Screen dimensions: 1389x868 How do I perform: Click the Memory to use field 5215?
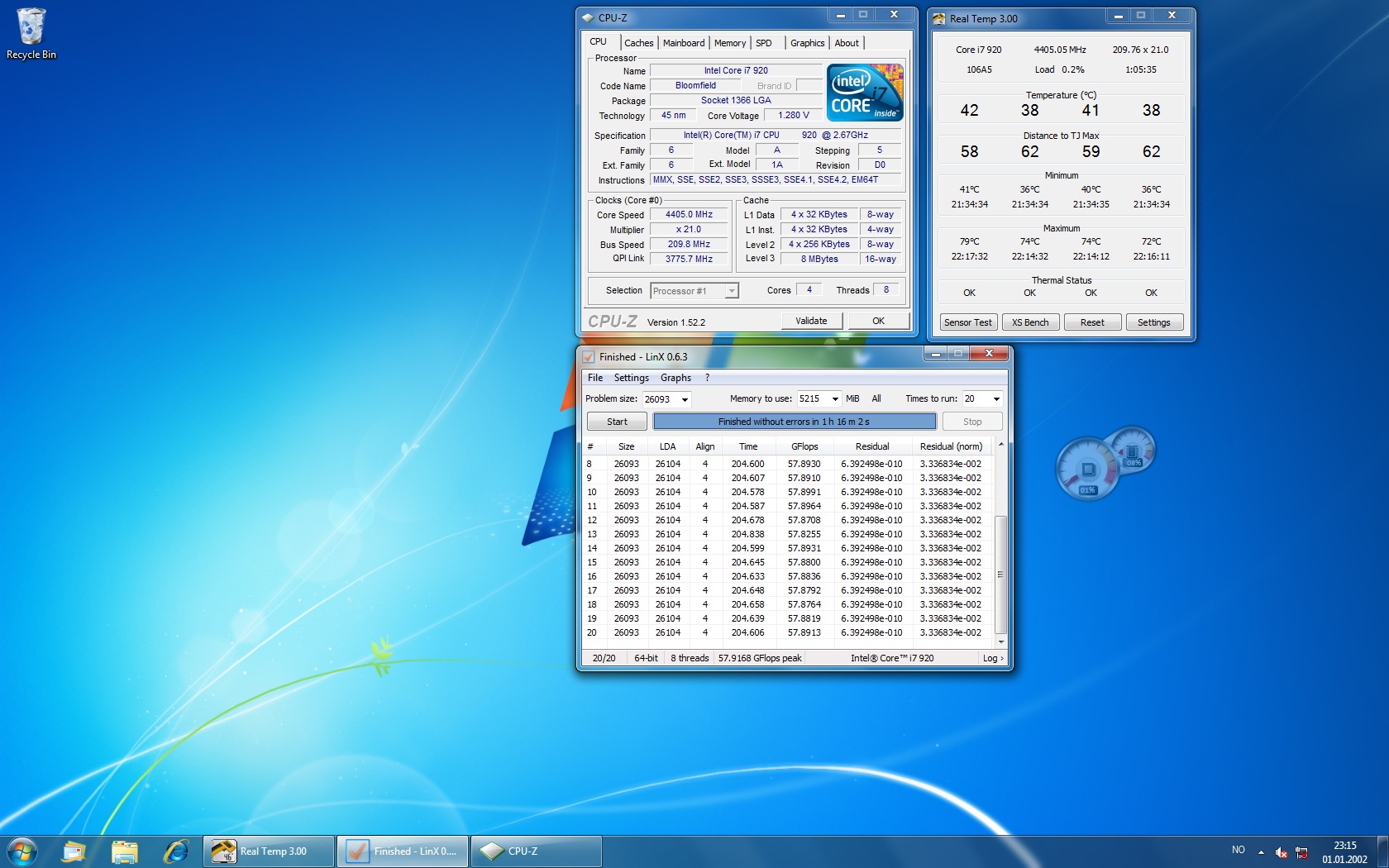(812, 399)
